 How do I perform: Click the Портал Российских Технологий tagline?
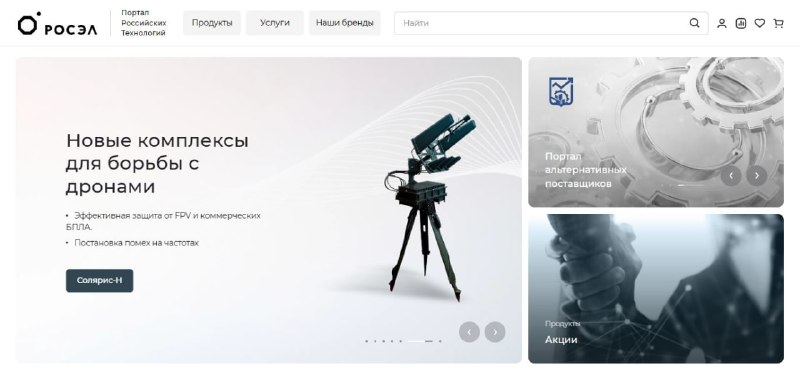pos(143,23)
